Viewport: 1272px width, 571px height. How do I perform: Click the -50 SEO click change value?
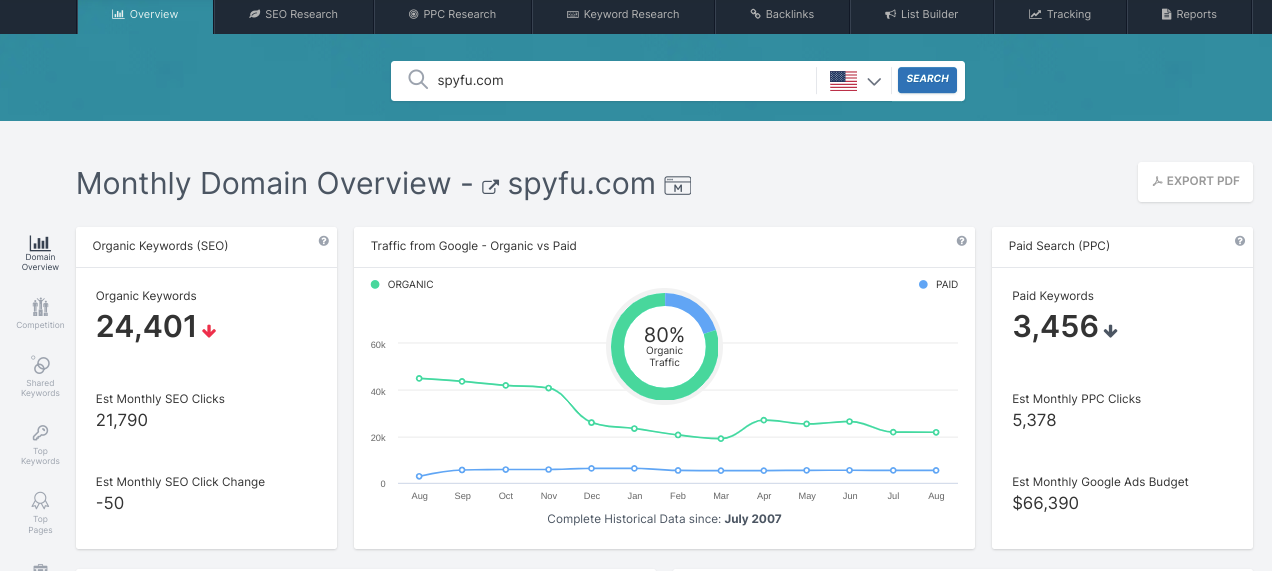(x=110, y=503)
